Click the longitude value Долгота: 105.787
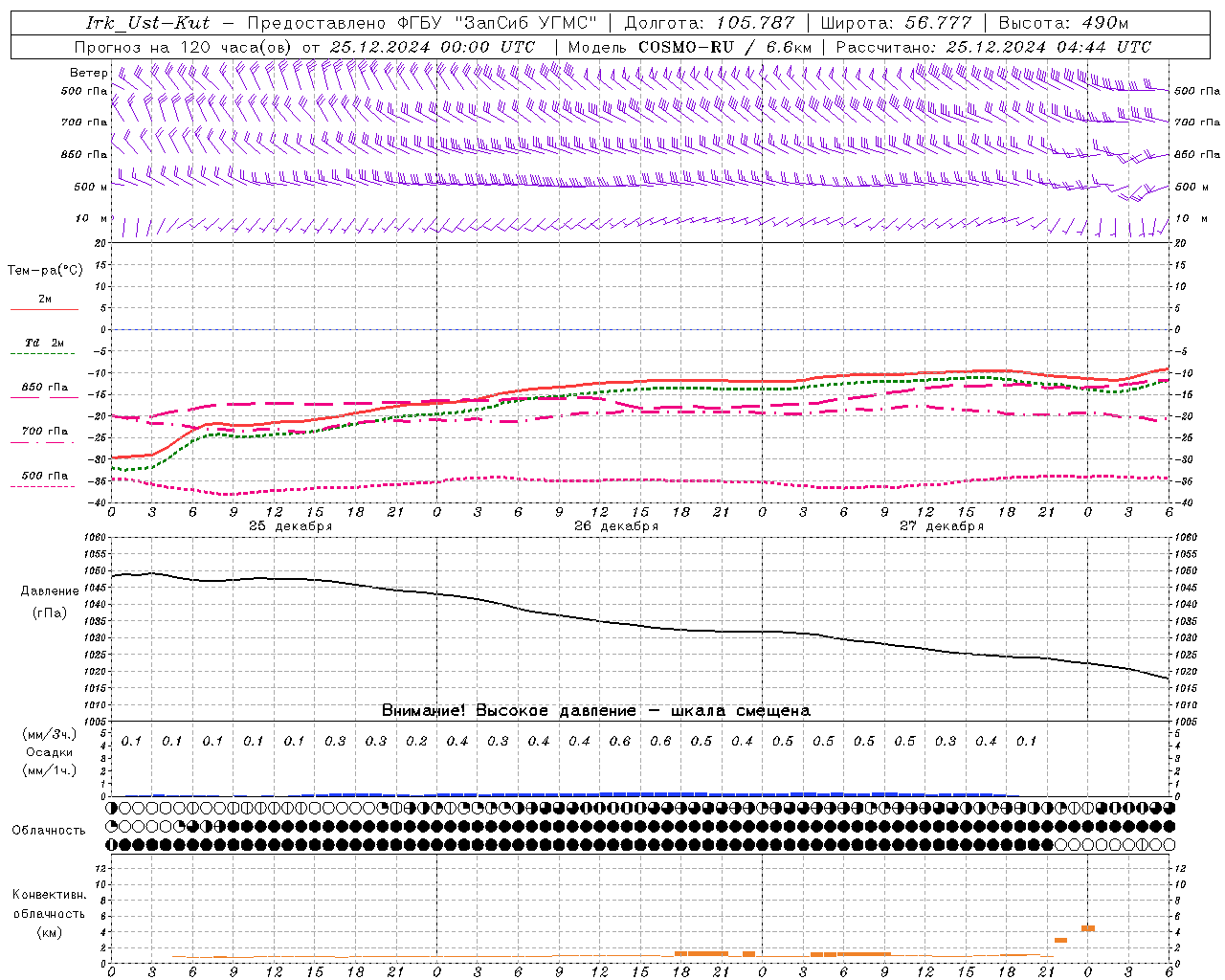The width and height of the screenshot is (1225, 980). click(709, 23)
